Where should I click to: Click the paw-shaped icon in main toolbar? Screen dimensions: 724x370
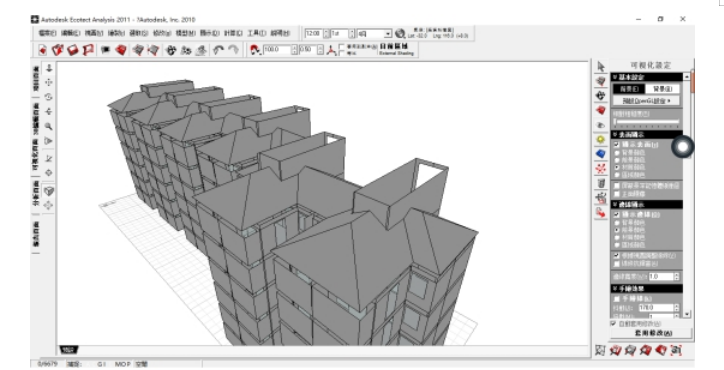tap(171, 50)
